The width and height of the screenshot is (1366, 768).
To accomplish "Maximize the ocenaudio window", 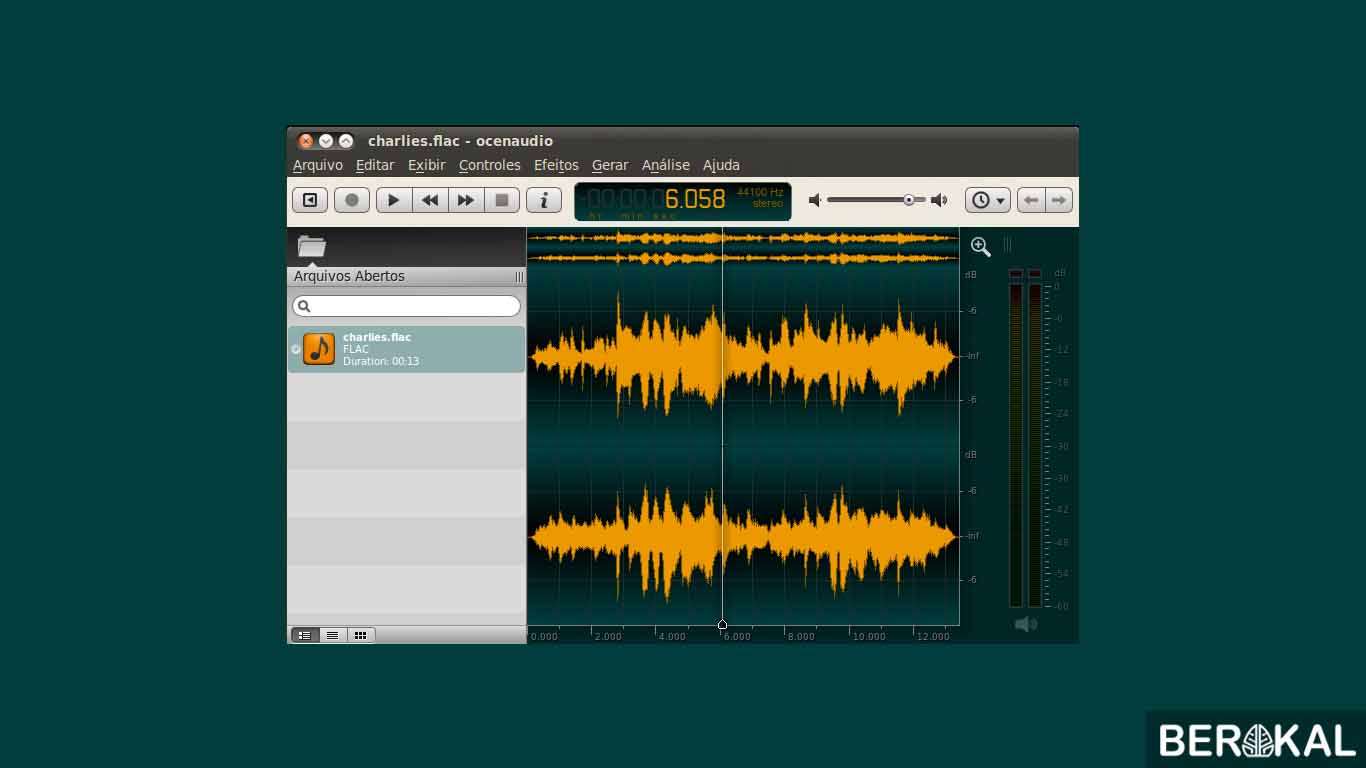I will click(x=346, y=141).
